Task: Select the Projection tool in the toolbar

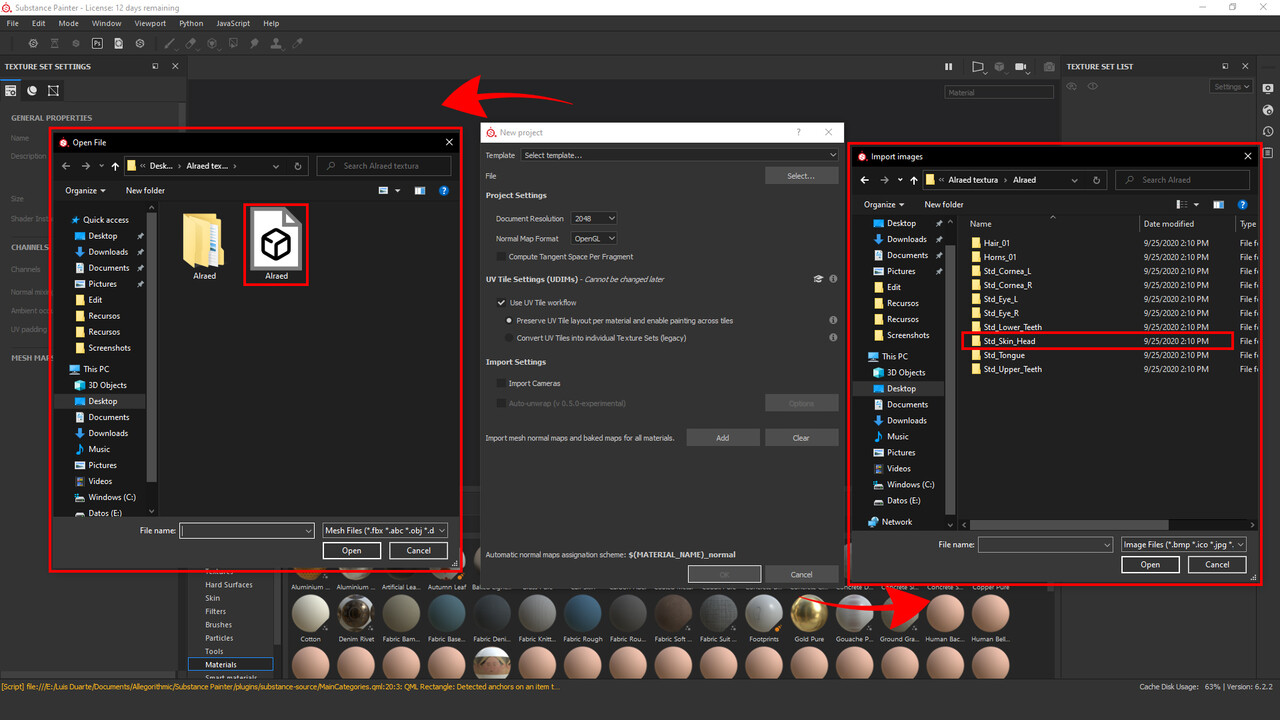Action: [x=212, y=44]
